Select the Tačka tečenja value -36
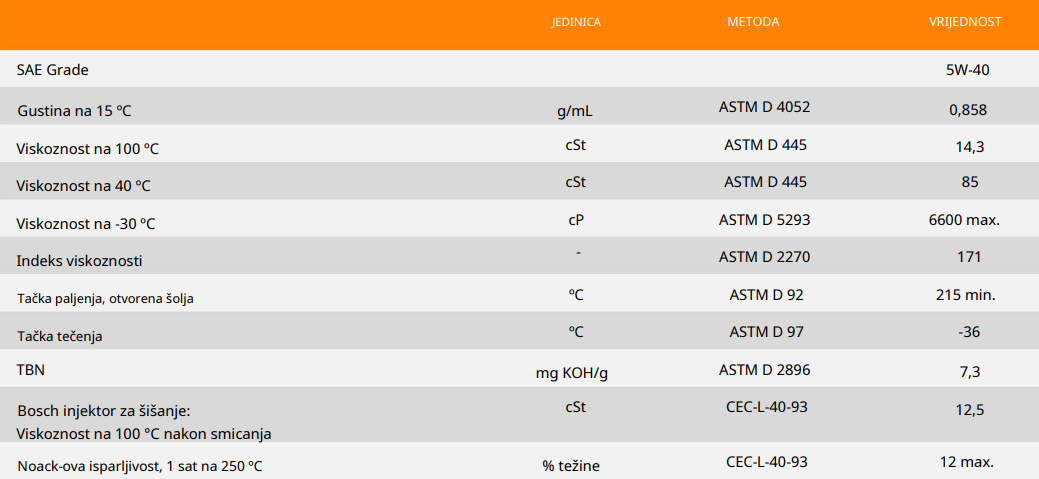This screenshot has width=1039, height=479. tap(968, 332)
